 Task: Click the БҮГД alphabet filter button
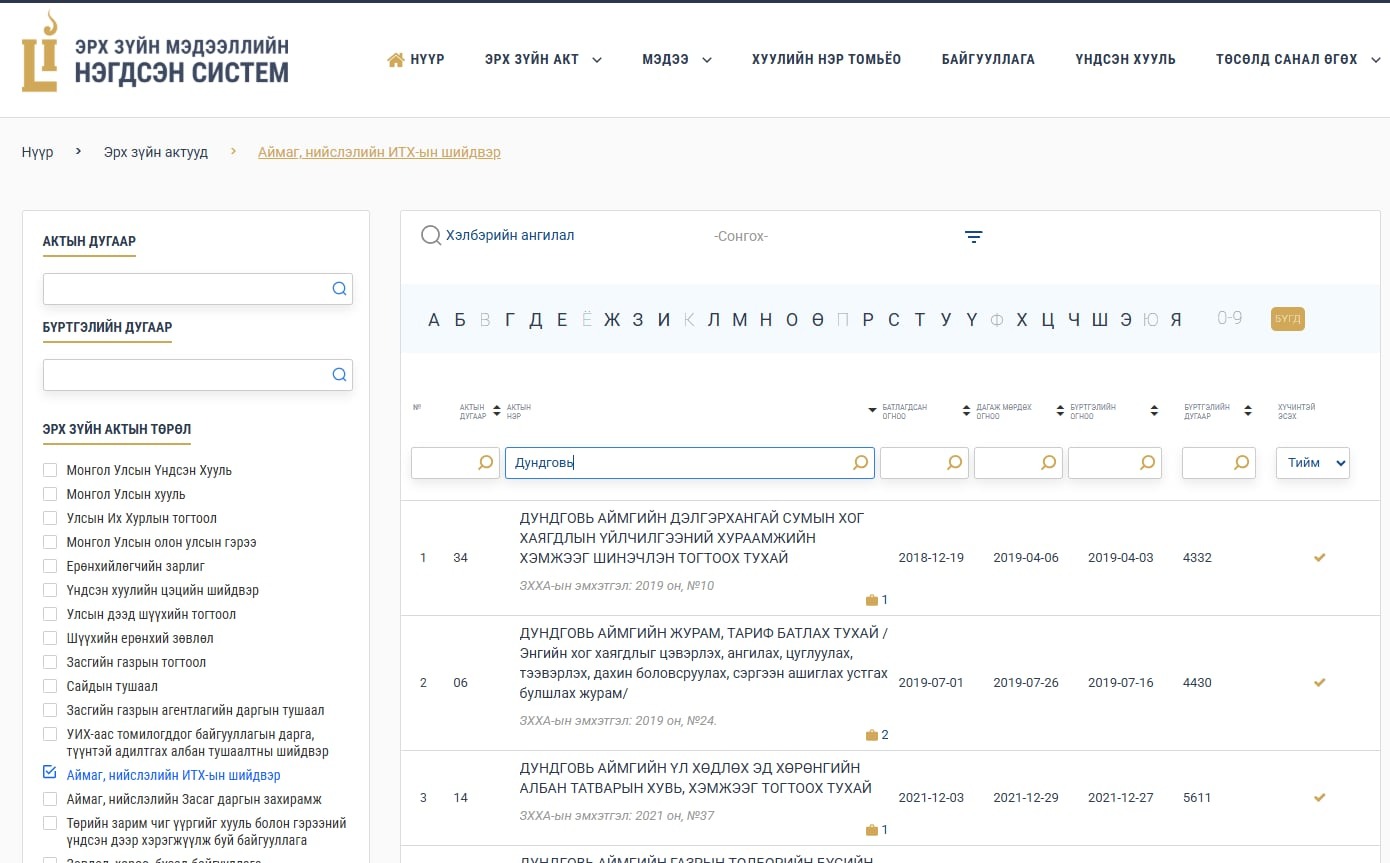click(x=1287, y=319)
